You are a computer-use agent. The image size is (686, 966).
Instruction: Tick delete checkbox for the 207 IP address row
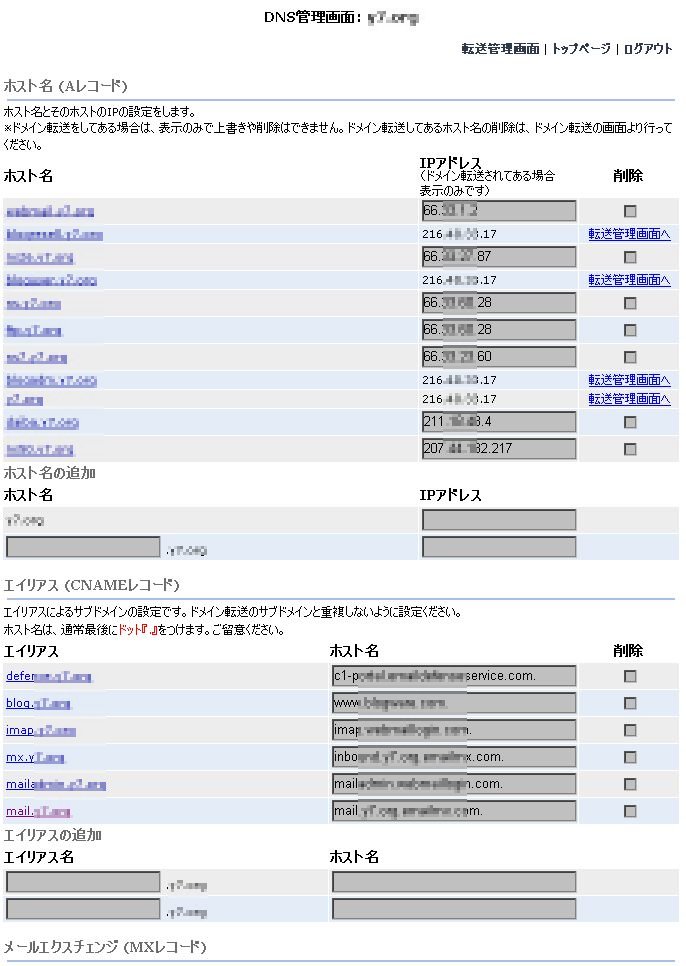pos(630,449)
